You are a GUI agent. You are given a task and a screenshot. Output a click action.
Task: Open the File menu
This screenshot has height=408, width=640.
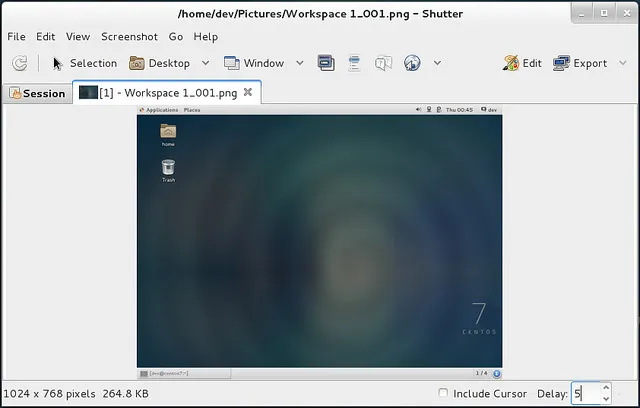coord(16,37)
